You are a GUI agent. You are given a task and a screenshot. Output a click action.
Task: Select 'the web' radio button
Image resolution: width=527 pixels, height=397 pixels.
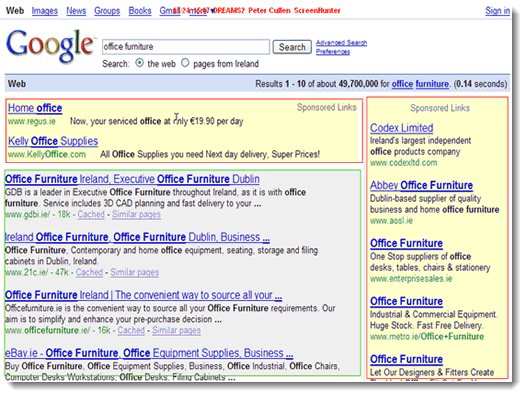[139, 63]
